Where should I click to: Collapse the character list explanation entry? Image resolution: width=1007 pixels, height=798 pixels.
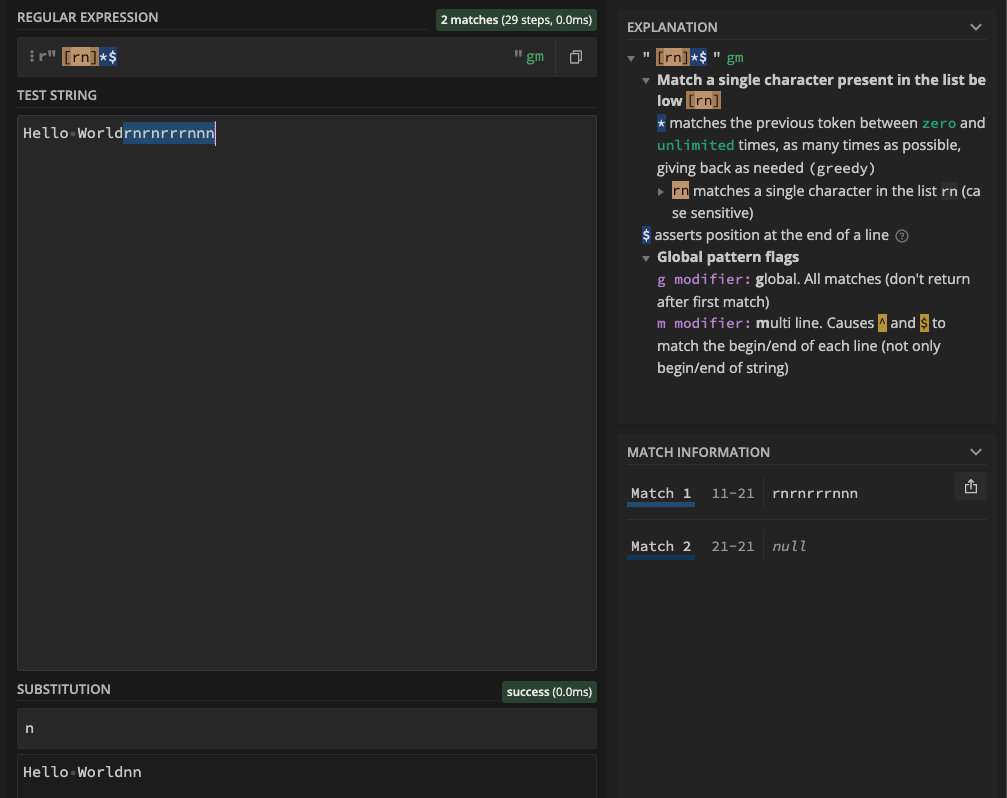647,80
